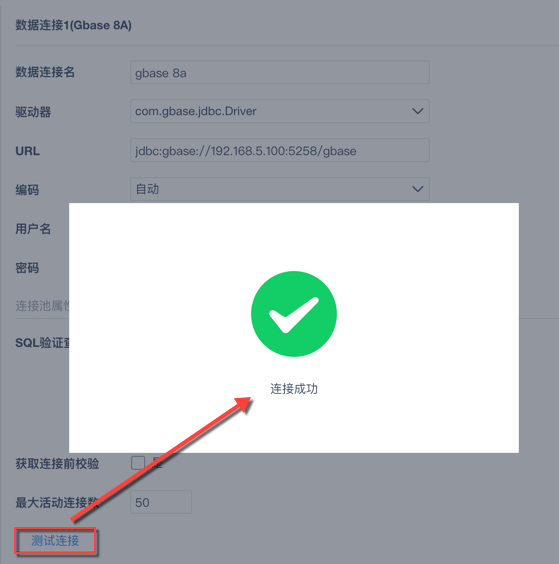Screen dimensions: 559x564
Task: Click the 驱动器 label
Action: click(x=33, y=112)
